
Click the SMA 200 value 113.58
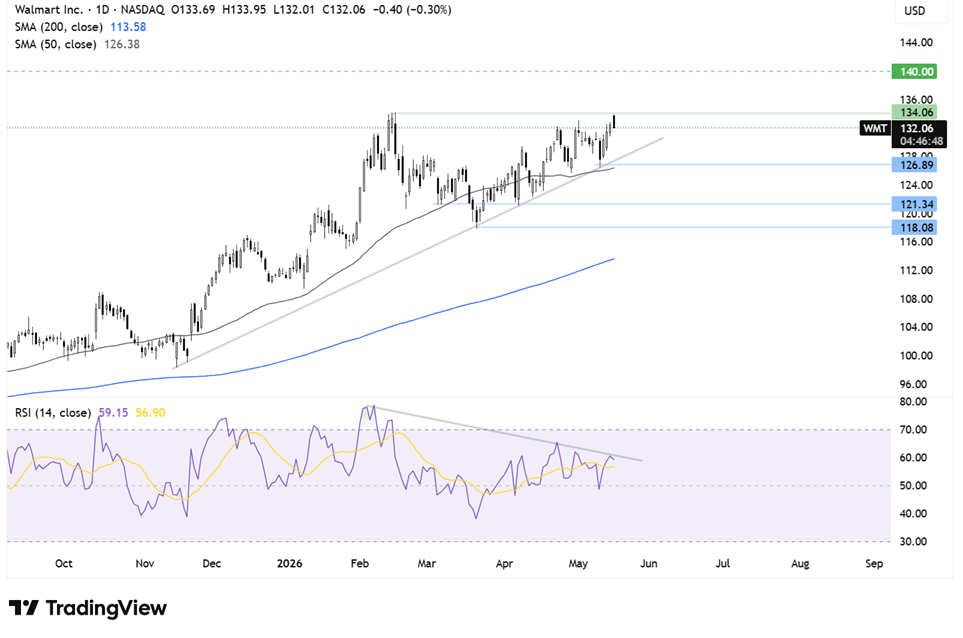point(128,26)
